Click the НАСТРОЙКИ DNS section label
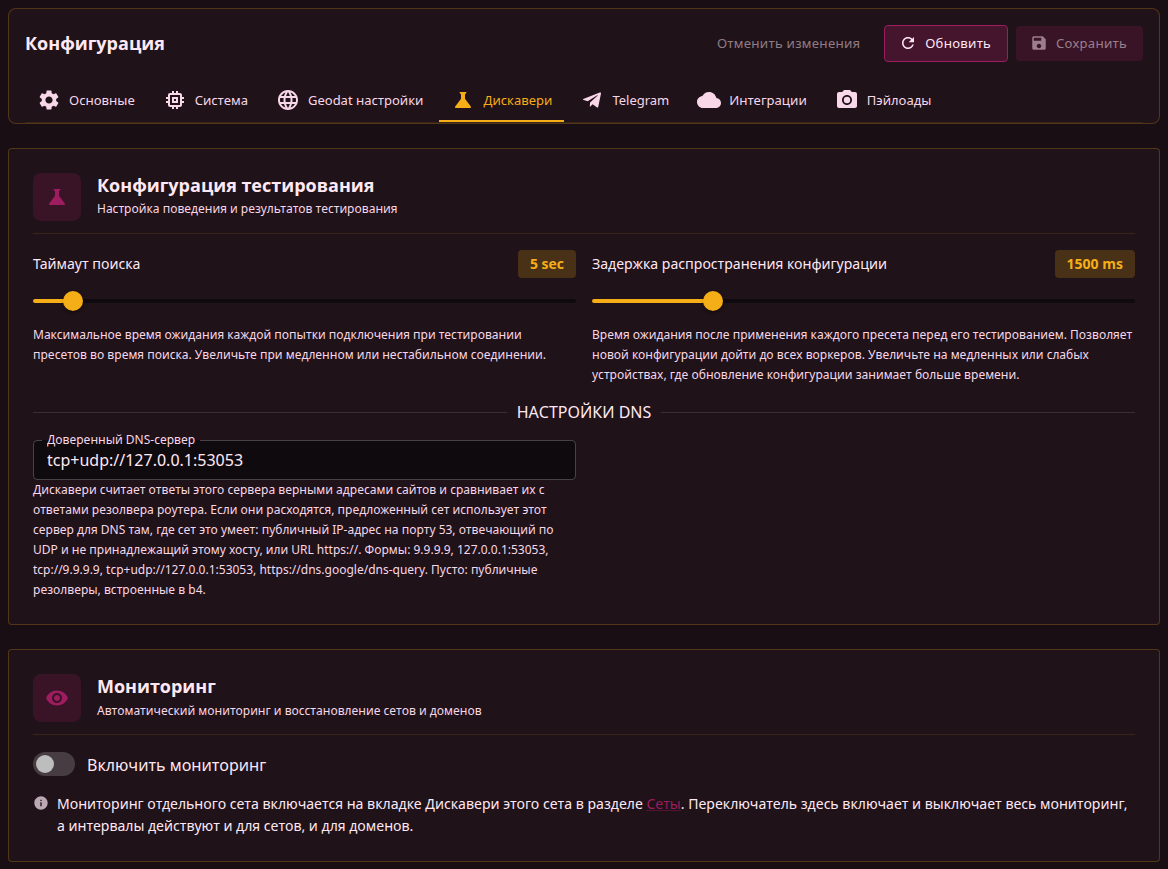1168x869 pixels. click(x=584, y=413)
